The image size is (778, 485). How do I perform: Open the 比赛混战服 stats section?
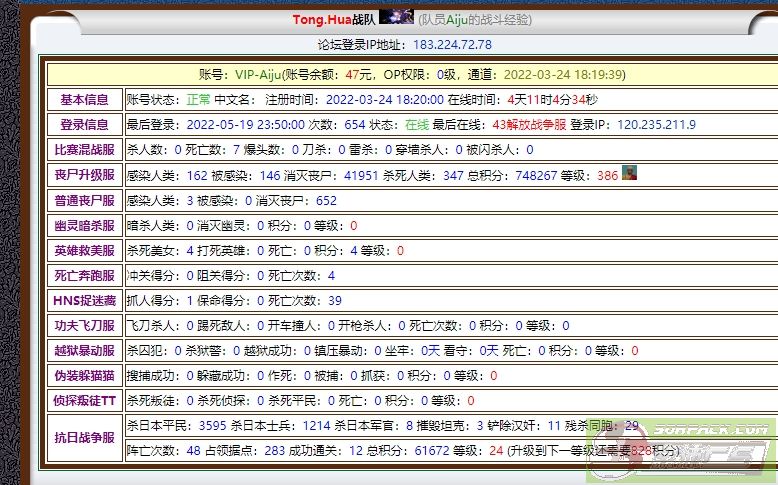tap(84, 150)
